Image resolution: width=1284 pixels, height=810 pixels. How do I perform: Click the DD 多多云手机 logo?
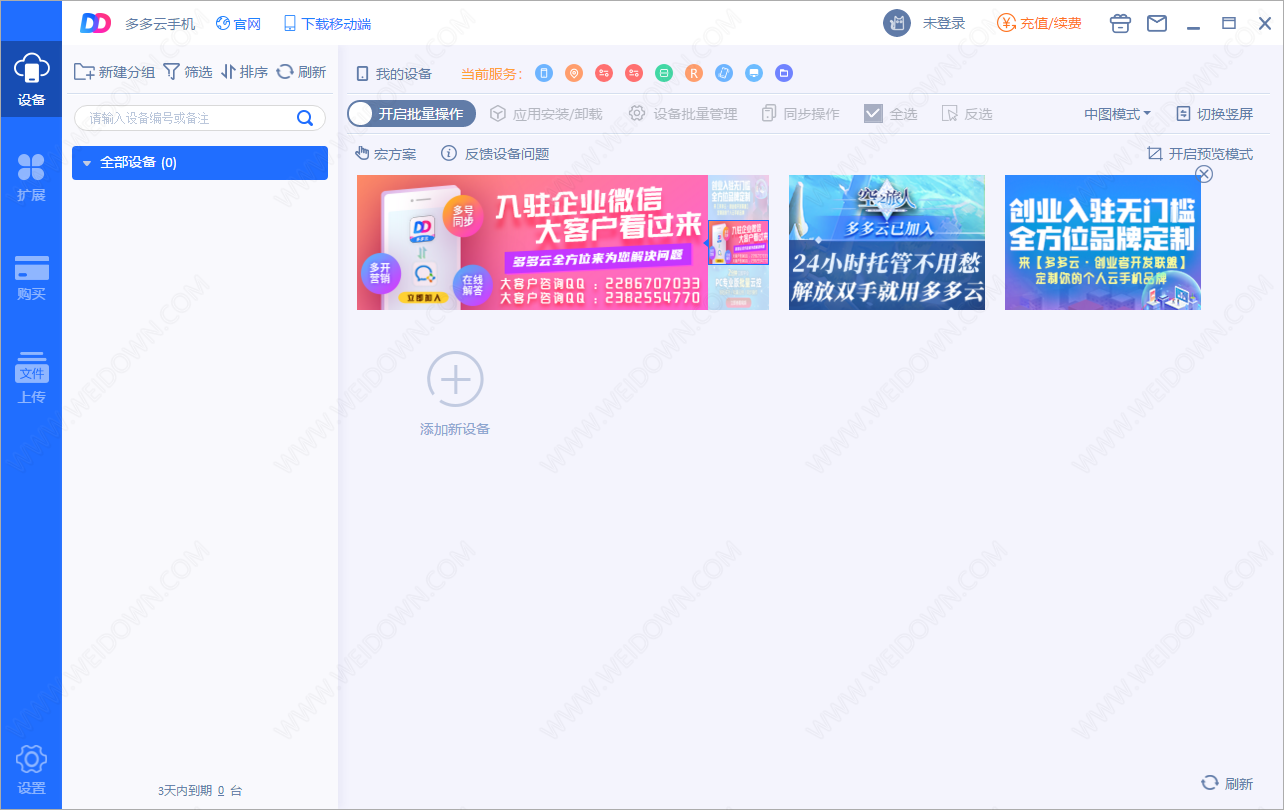[x=95, y=23]
